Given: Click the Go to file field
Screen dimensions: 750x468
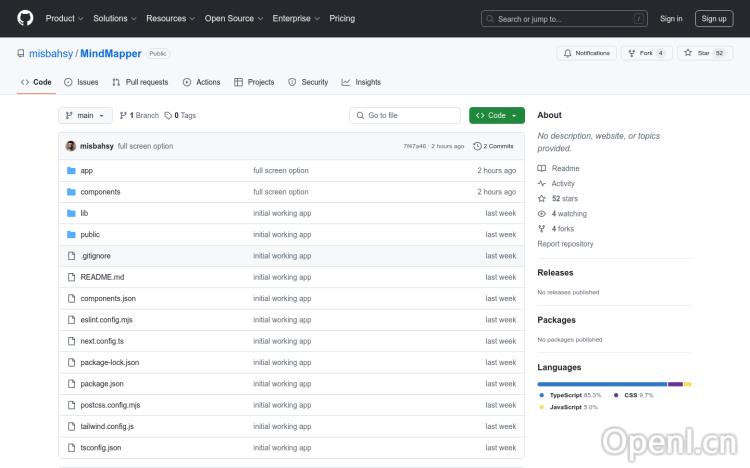Looking at the screenshot, I should click(x=405, y=115).
